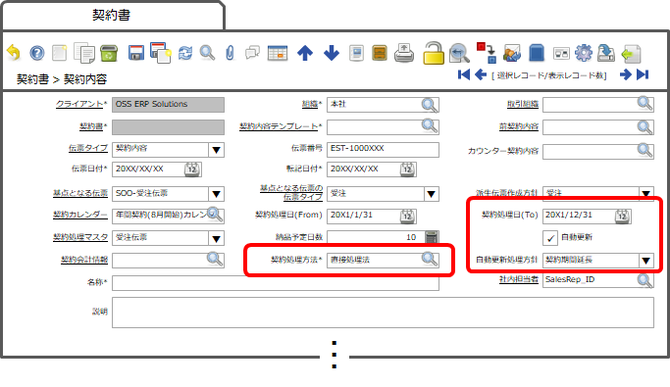670x387 pixels.
Task: Open the Requests mail people icon
Action: 512,53
